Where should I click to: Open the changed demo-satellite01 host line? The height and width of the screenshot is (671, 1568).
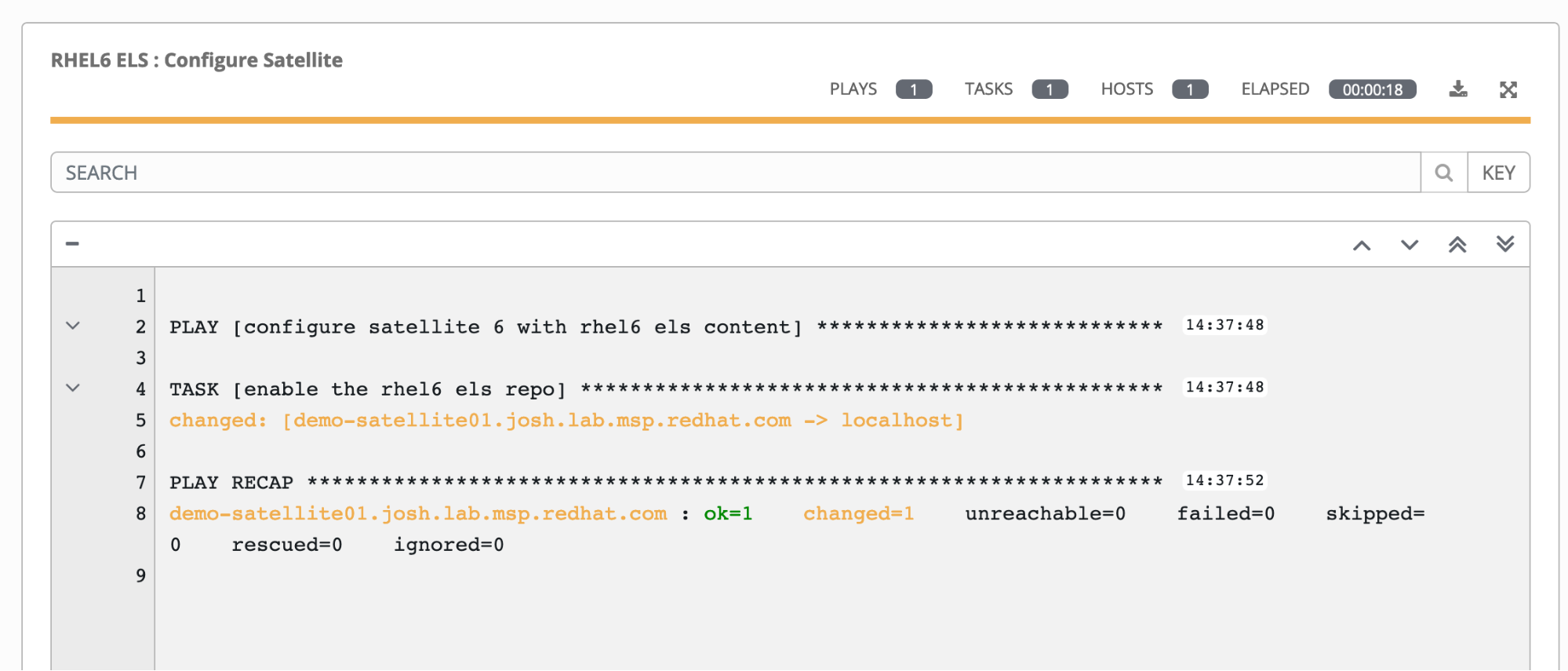(x=566, y=421)
